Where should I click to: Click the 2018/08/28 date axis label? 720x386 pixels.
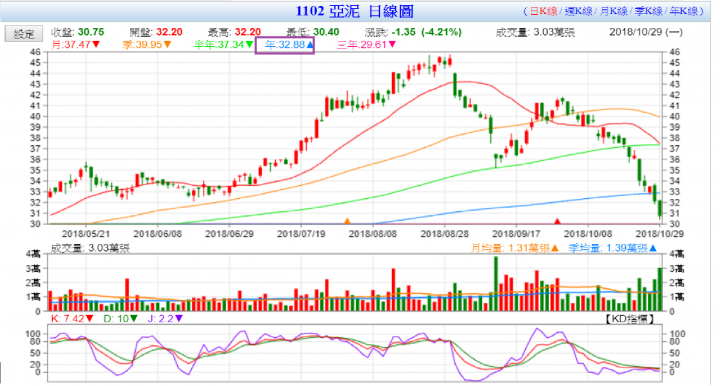(444, 234)
